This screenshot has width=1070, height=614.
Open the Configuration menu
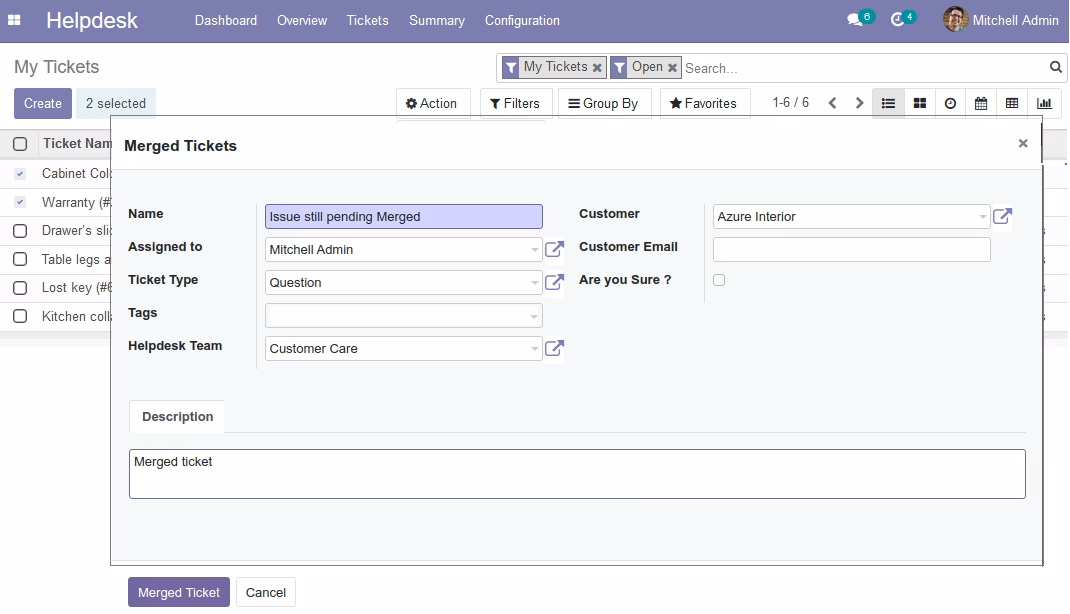pyautogui.click(x=523, y=20)
